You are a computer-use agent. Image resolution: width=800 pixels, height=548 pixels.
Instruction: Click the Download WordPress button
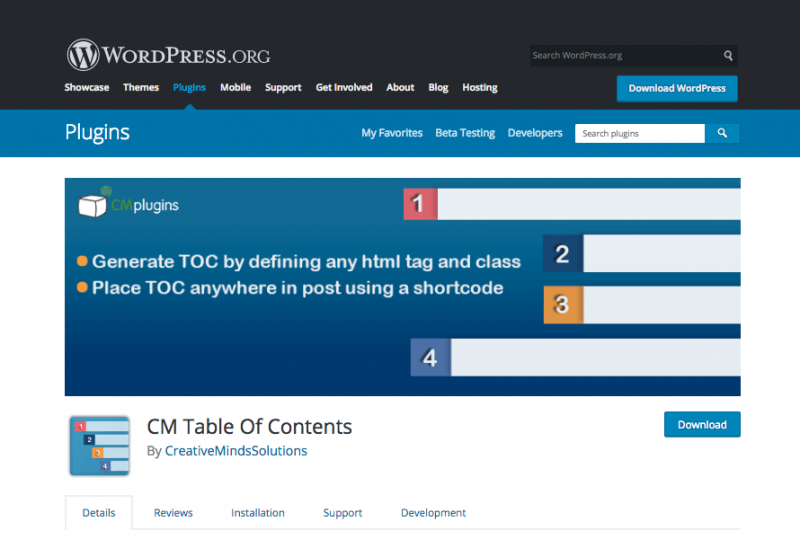(x=677, y=88)
